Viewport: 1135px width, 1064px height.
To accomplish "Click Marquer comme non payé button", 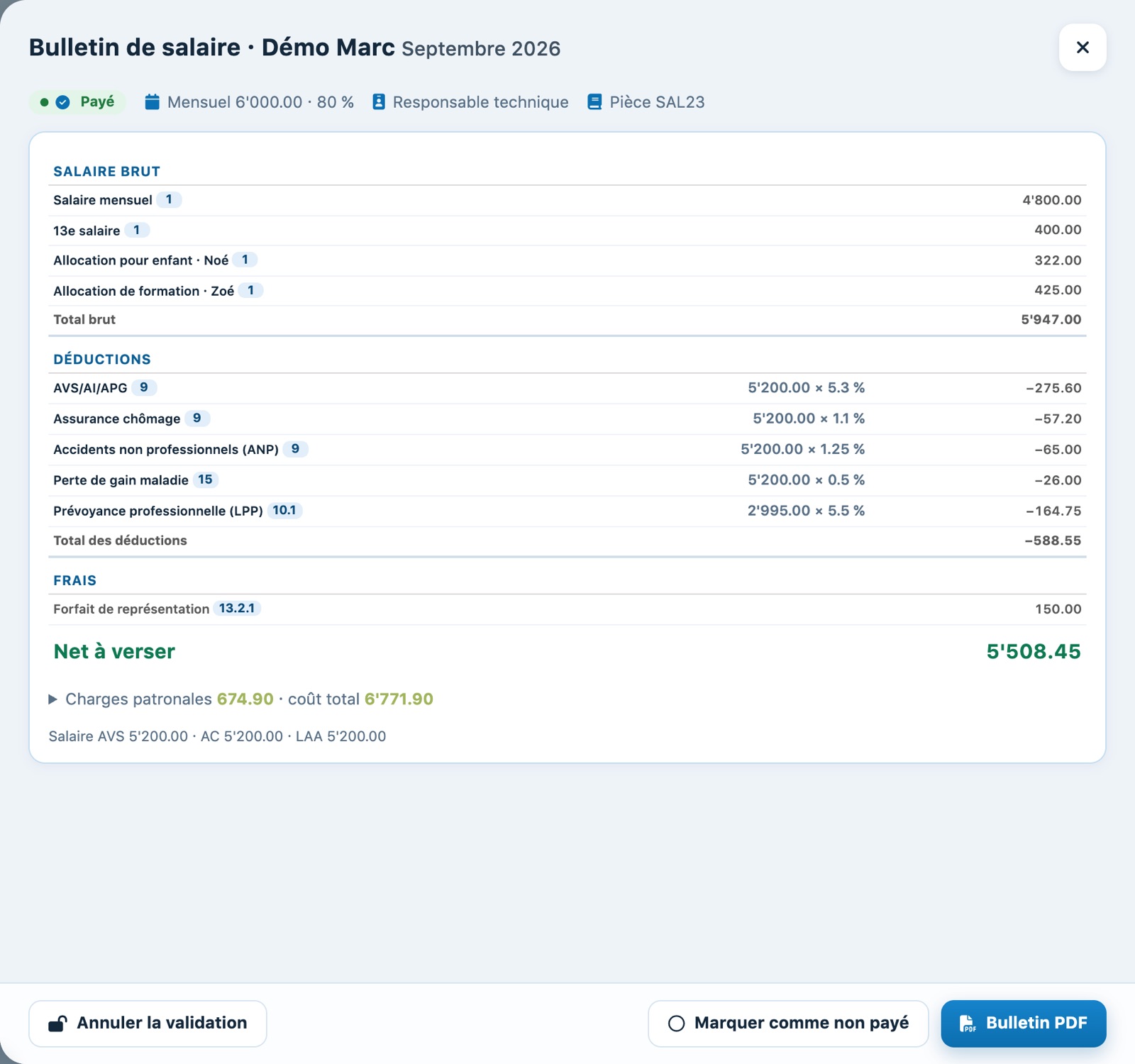I will (x=788, y=1023).
